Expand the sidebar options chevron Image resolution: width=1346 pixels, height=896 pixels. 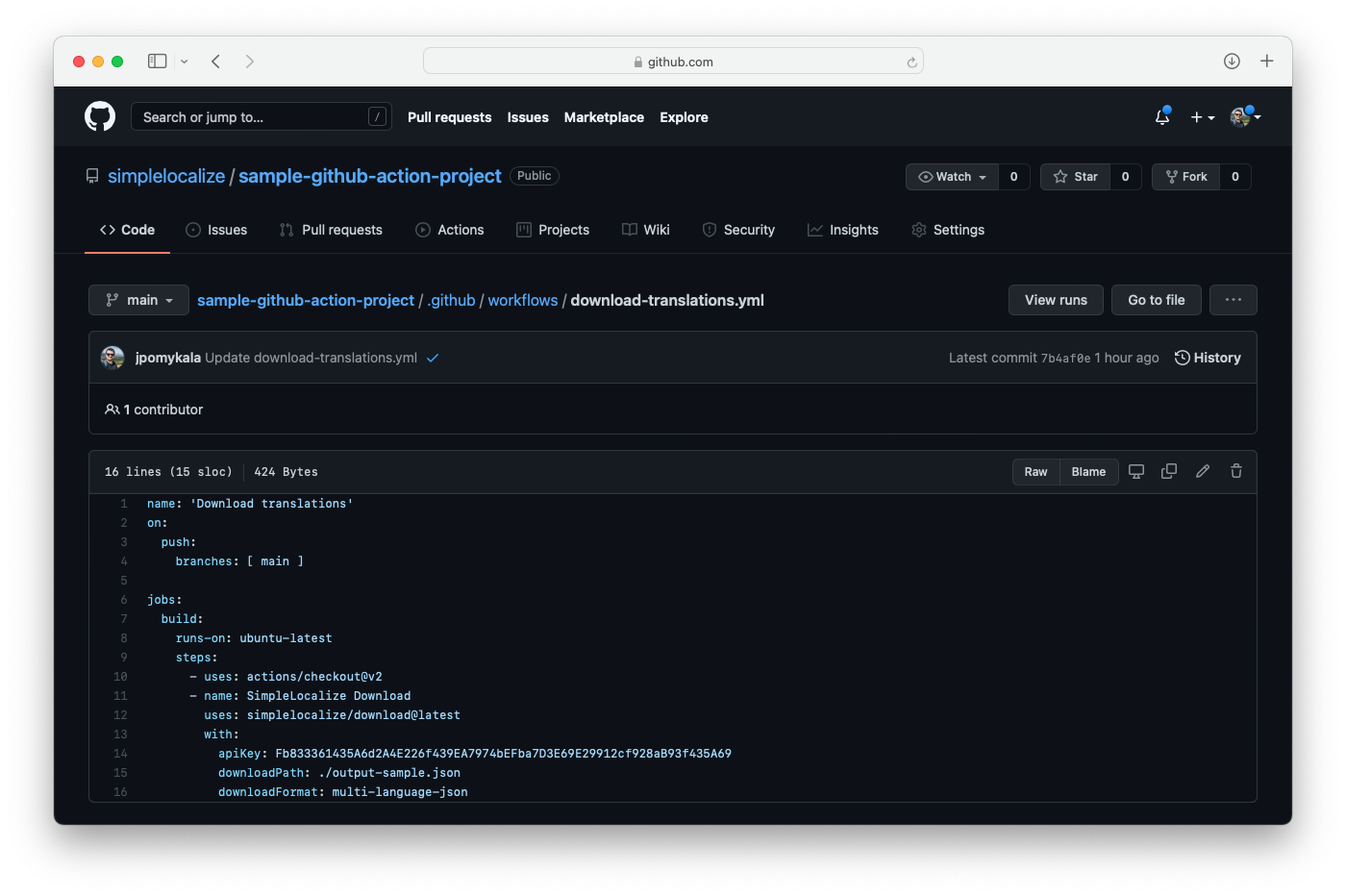click(185, 62)
